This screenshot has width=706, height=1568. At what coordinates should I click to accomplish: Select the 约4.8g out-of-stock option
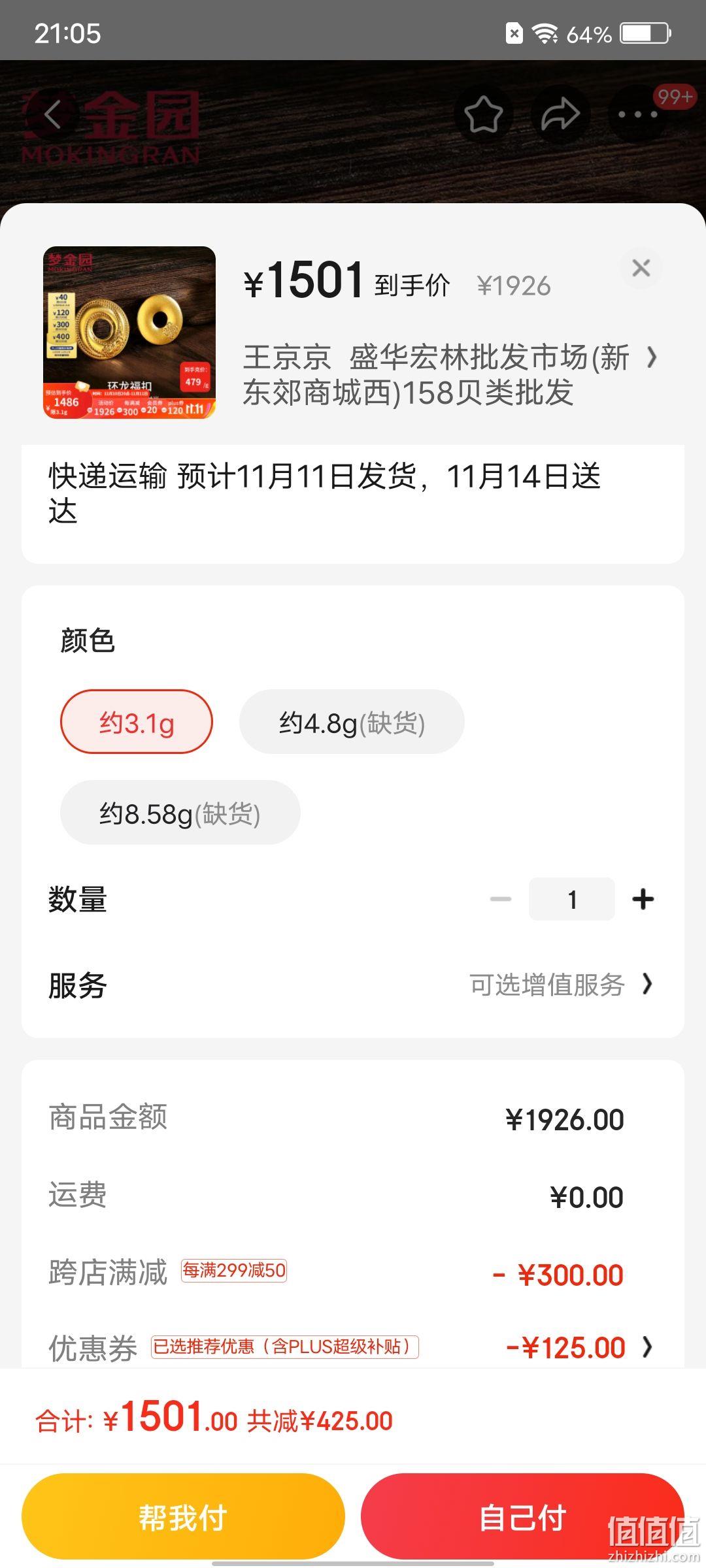tap(352, 722)
